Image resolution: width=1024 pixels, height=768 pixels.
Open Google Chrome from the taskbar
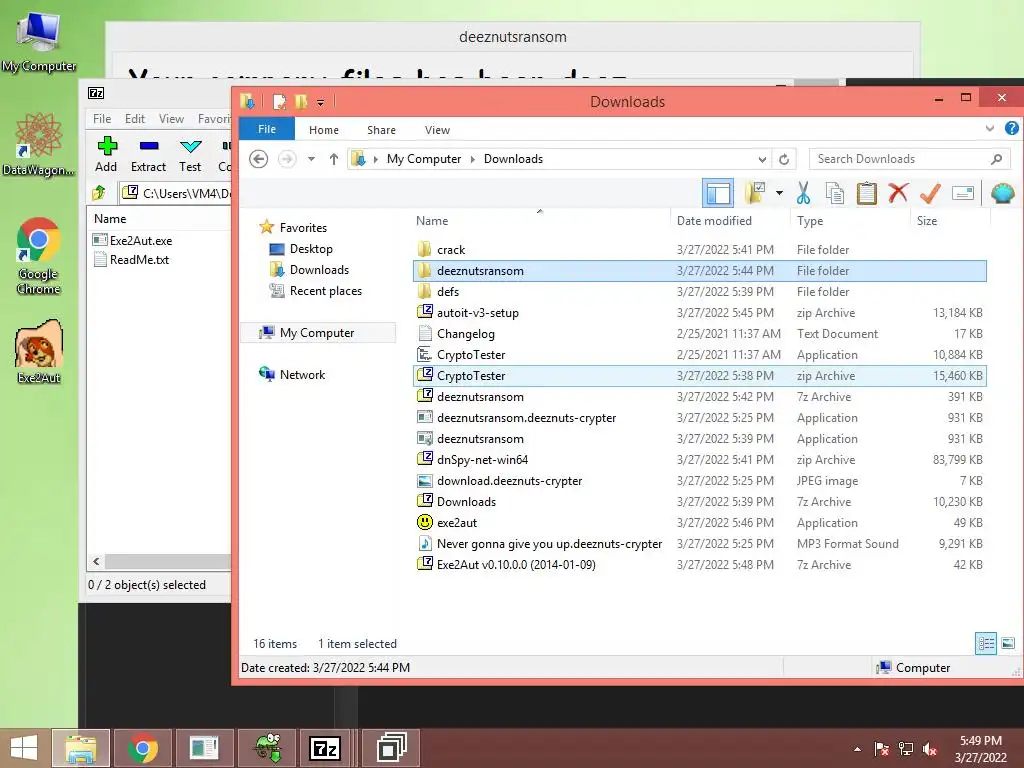tap(142, 748)
